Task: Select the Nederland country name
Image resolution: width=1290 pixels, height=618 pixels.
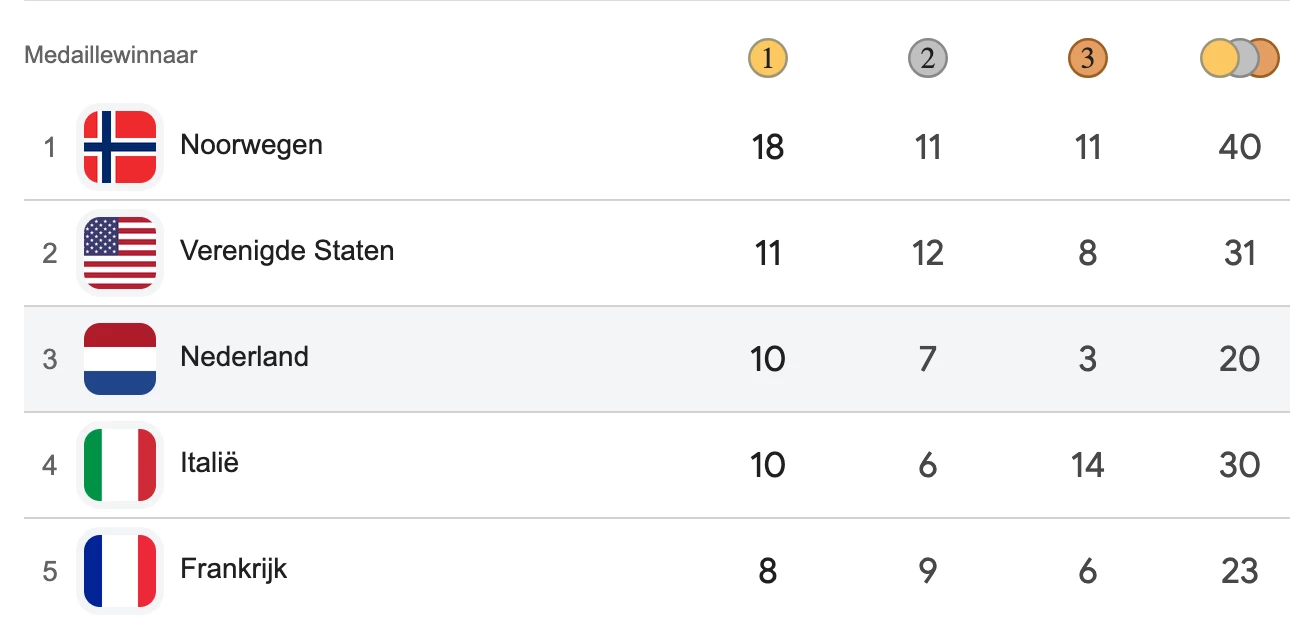Action: point(244,357)
